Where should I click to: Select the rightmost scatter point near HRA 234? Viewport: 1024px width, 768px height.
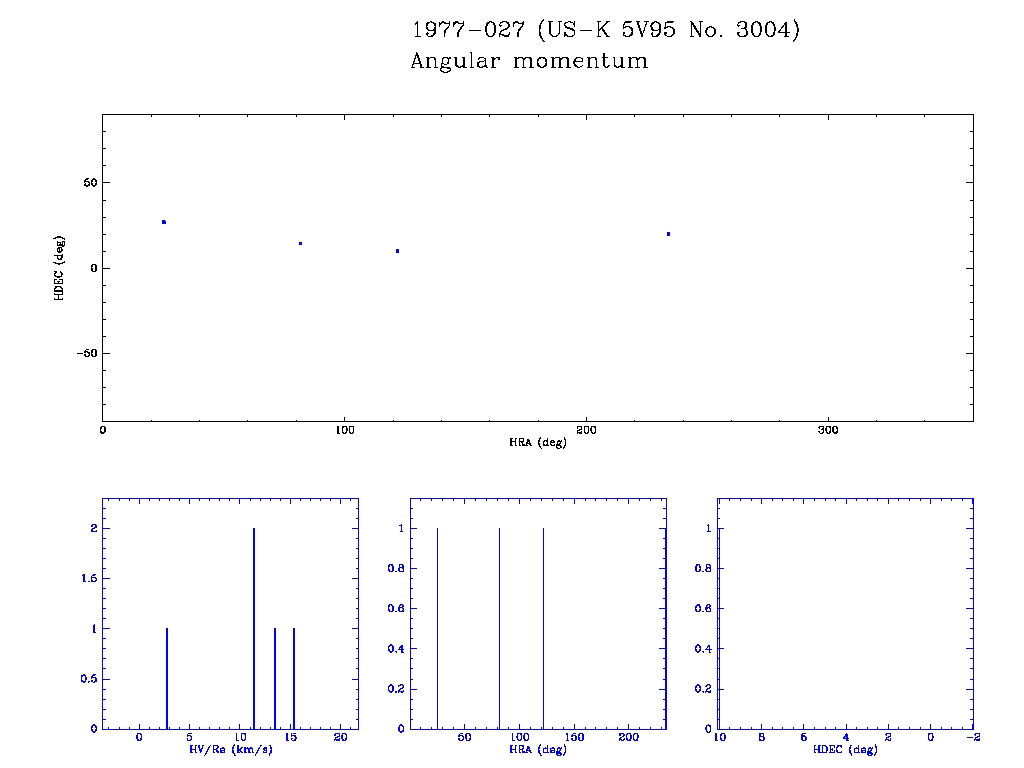click(668, 234)
